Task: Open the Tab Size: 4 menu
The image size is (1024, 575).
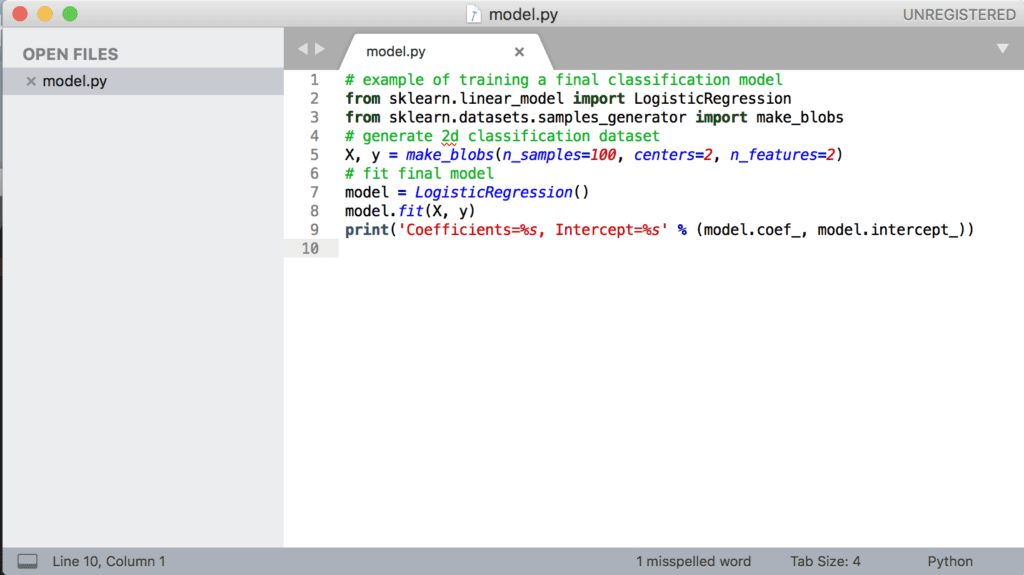Action: (825, 561)
